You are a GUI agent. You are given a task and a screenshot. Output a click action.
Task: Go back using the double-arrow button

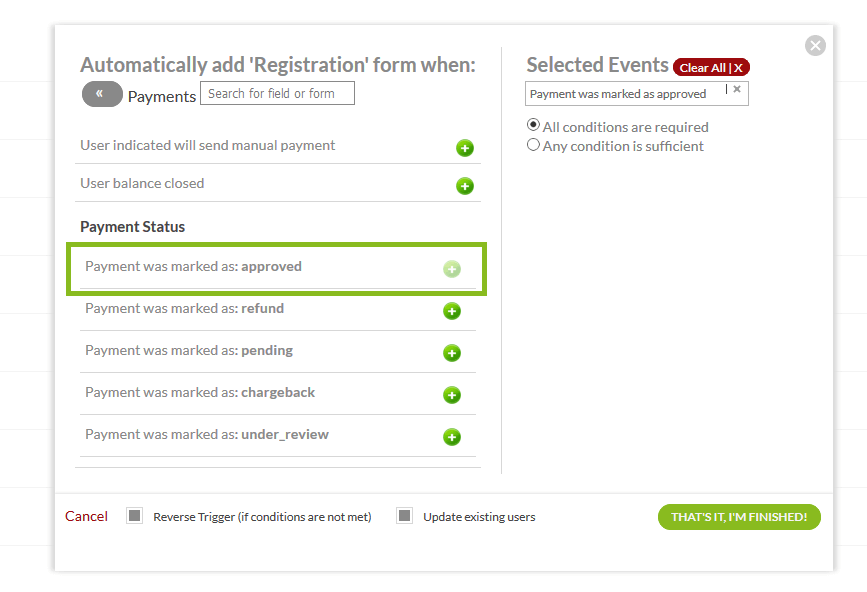(101, 94)
